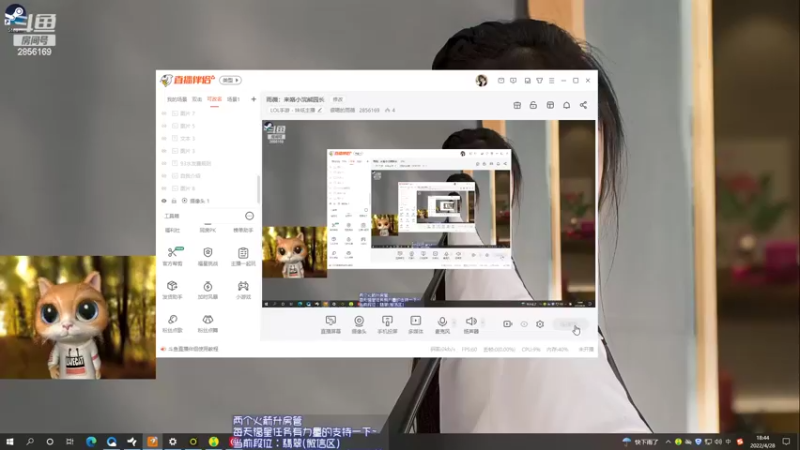This screenshot has width=800, height=450.
Task: Toggle visibility of layer 图片 7
Action: [164, 113]
